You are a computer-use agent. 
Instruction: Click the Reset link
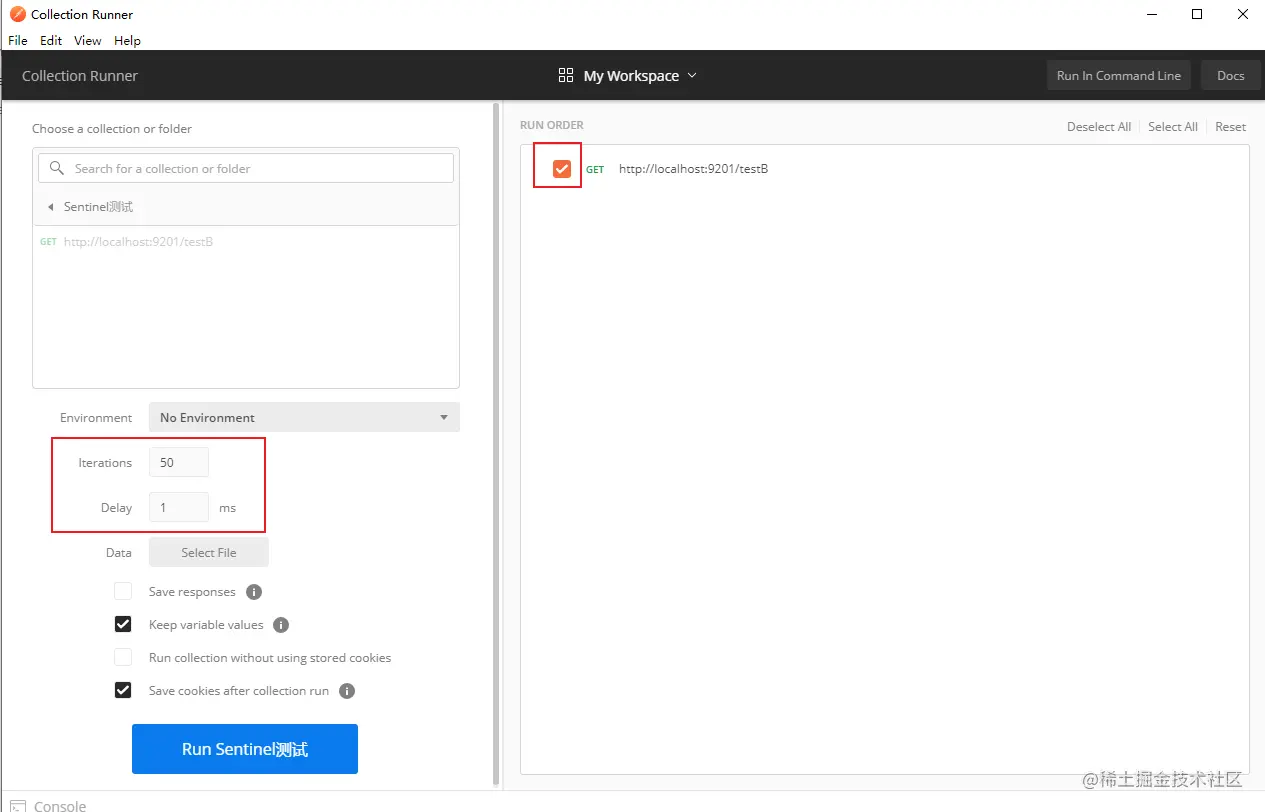point(1231,127)
